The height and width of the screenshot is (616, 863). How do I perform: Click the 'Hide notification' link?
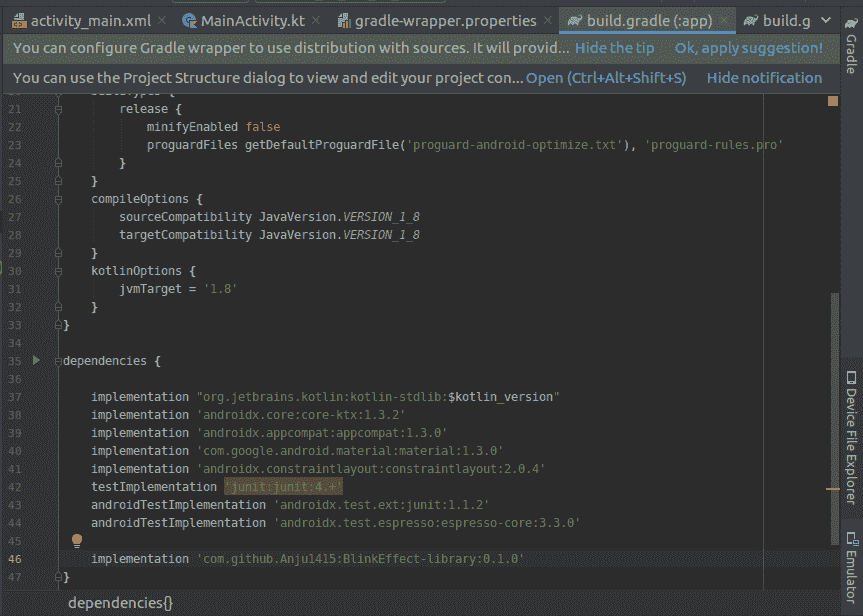764,77
